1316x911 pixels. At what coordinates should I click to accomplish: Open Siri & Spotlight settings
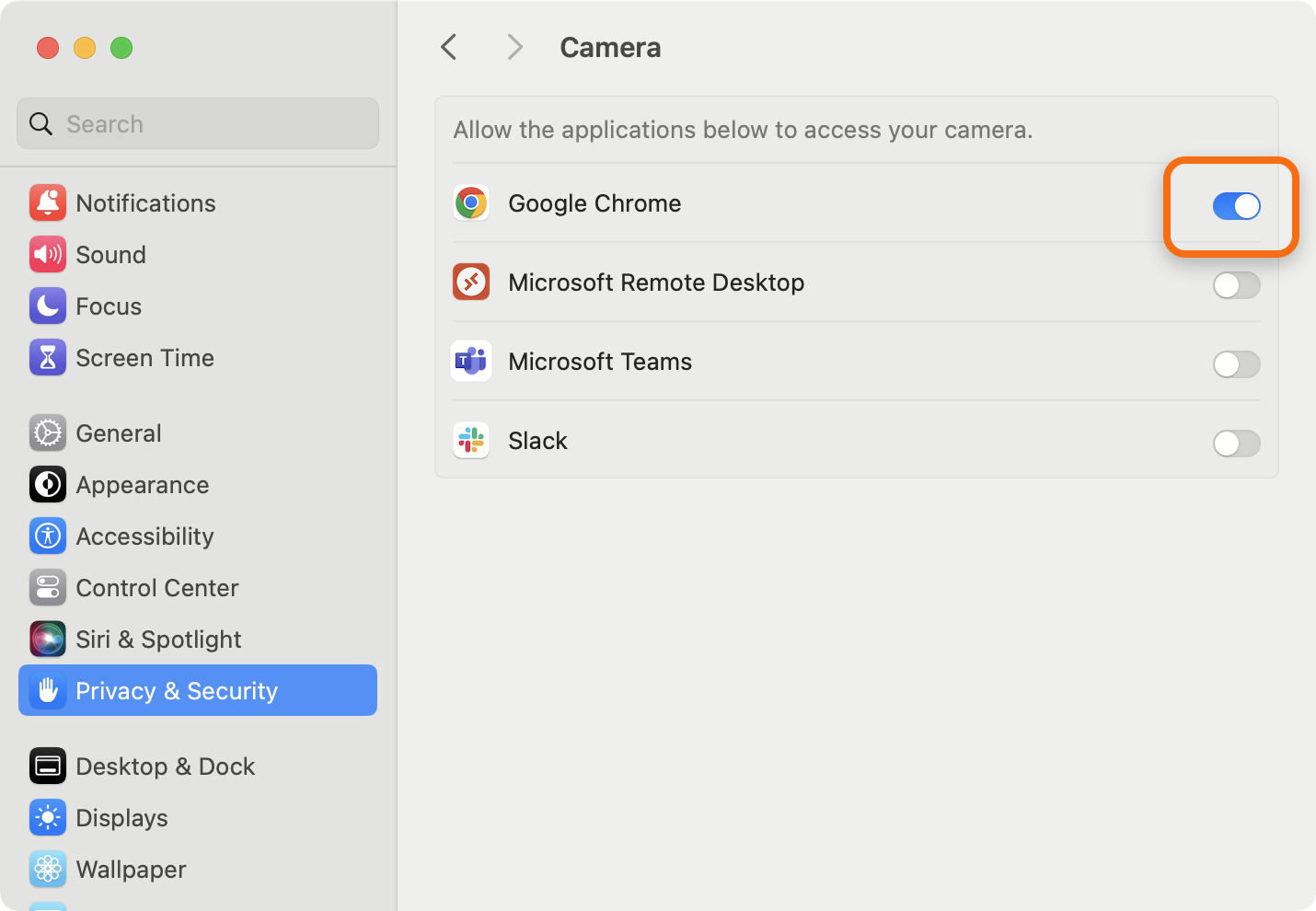(198, 640)
